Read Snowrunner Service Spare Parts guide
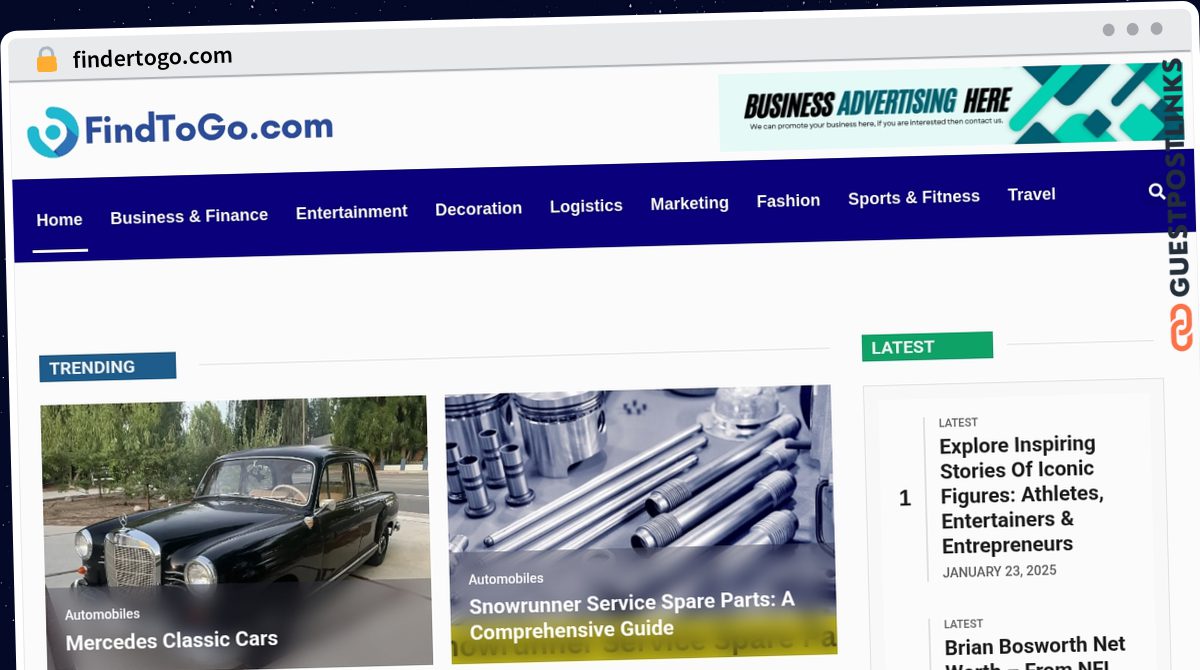The image size is (1200, 670). (632, 616)
